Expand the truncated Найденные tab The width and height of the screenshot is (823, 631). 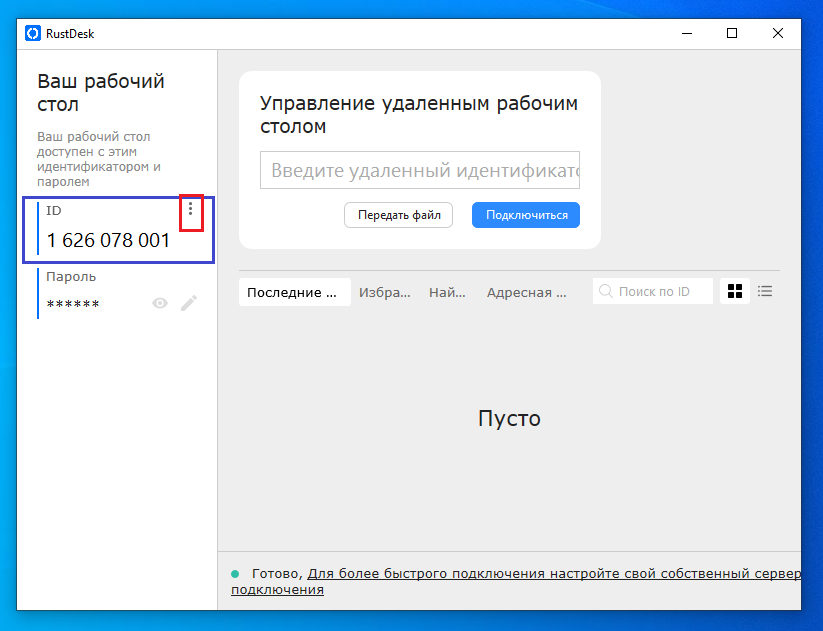[x=448, y=291]
